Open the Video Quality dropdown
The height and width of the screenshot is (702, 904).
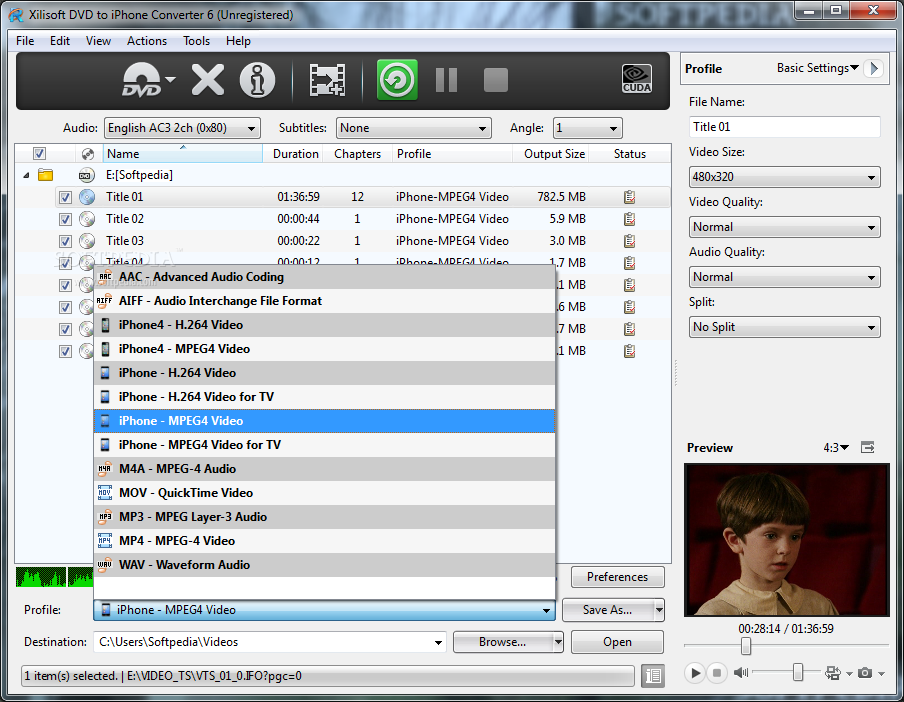click(x=784, y=227)
